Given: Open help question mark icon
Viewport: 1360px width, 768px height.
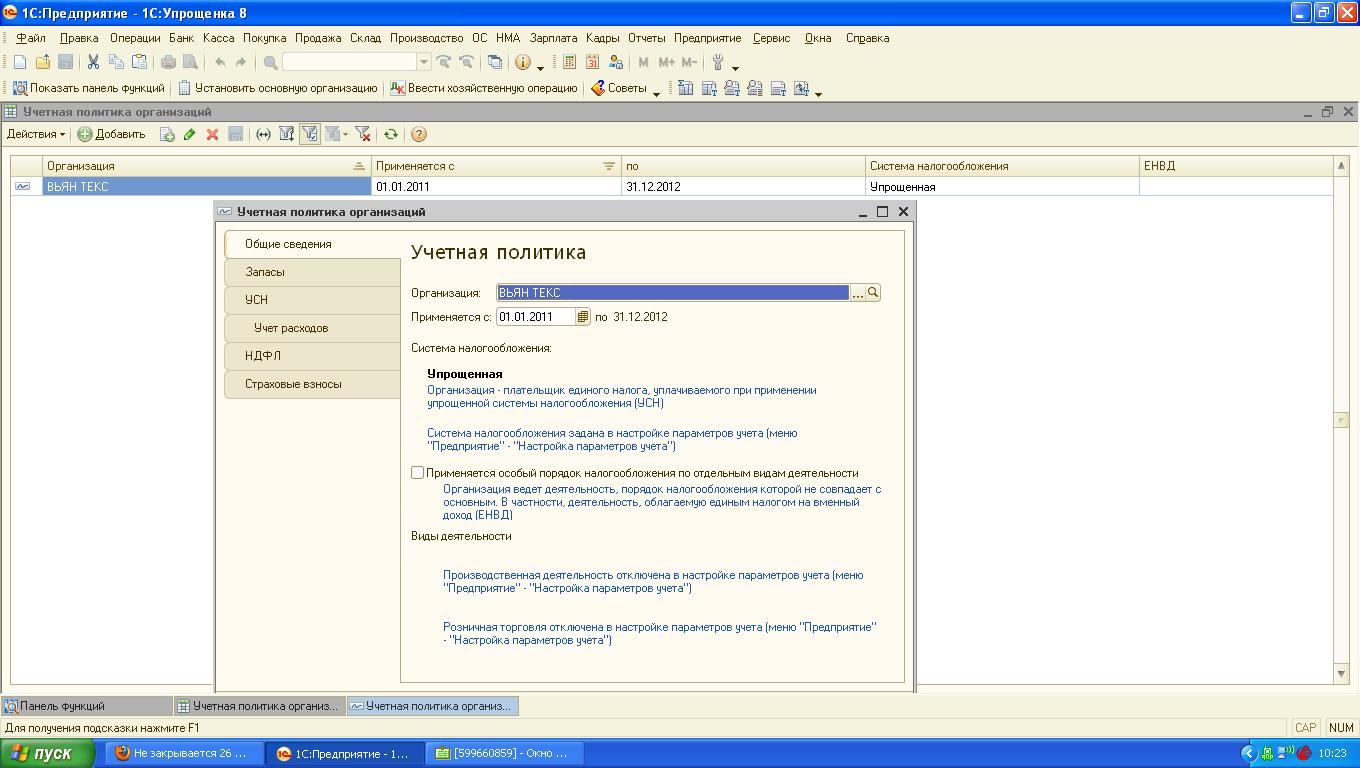Looking at the screenshot, I should click(419, 134).
